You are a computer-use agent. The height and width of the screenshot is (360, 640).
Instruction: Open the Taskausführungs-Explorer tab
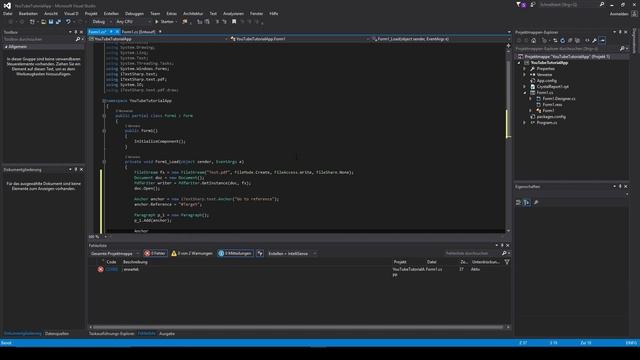point(112,333)
